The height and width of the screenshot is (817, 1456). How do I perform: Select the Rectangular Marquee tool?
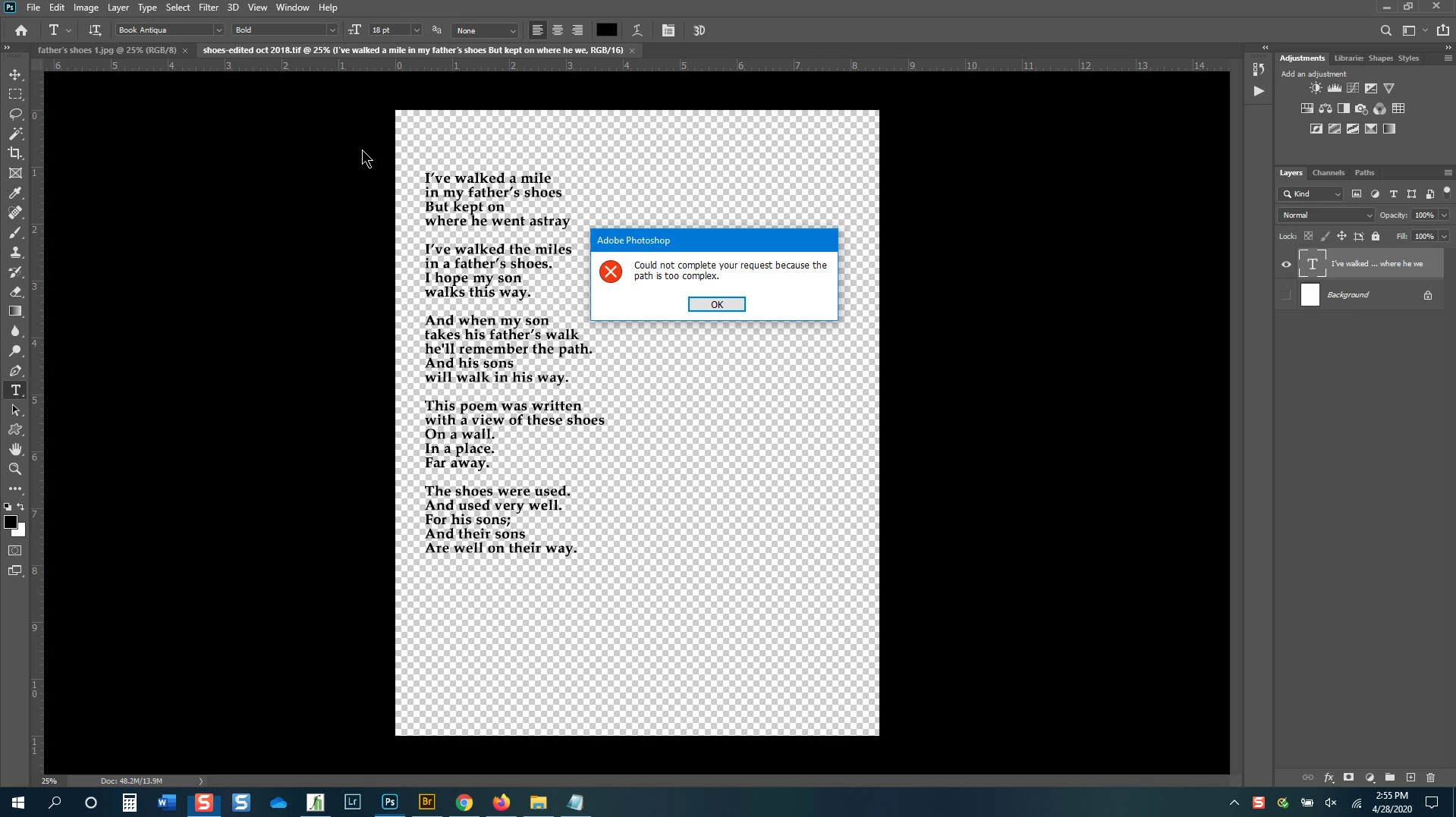(15, 94)
